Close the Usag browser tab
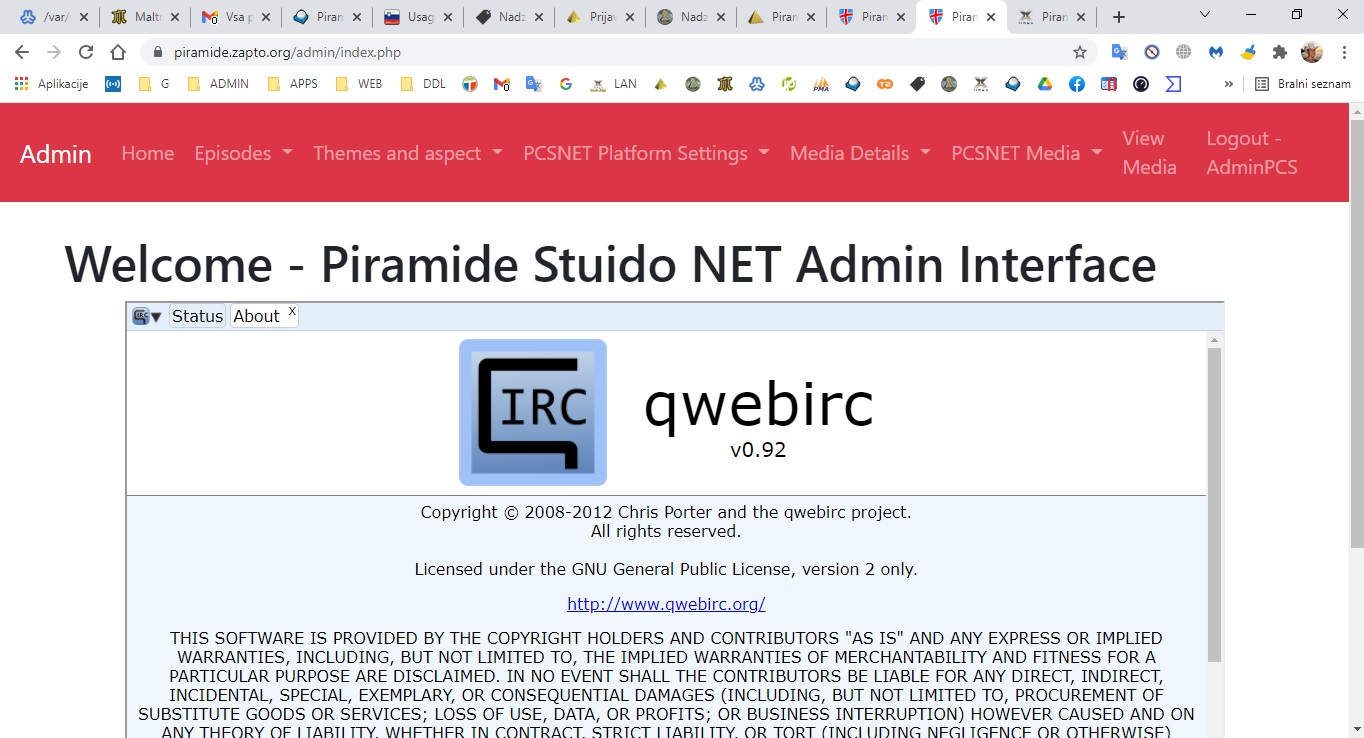Image resolution: width=1364 pixels, height=738 pixels. [447, 17]
